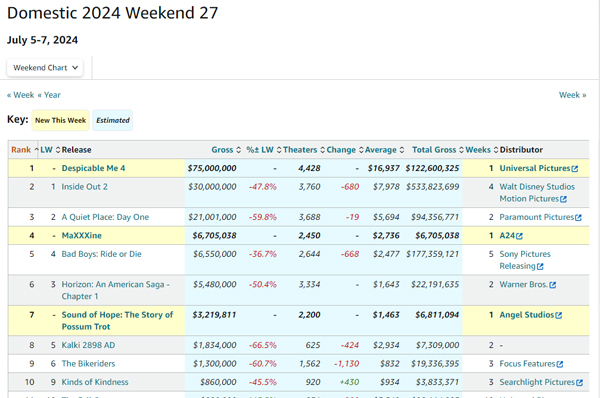Click external link icon beside Focus Features
This screenshot has width=600, height=398.
(x=560, y=364)
